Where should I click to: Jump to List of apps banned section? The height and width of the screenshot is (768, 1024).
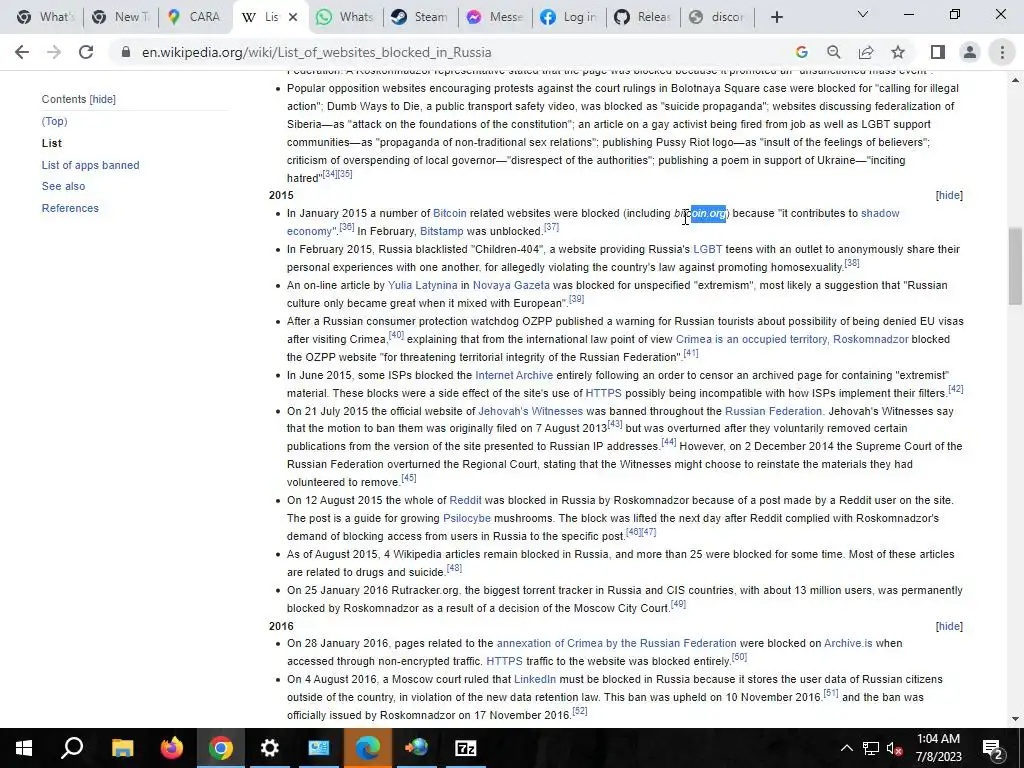click(90, 165)
